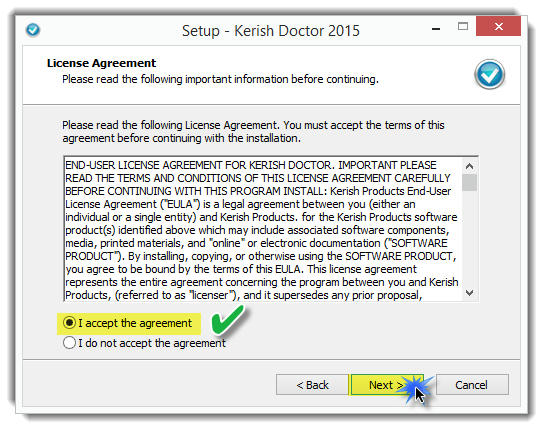Screen dimensions: 543x429
Task: Click the blue checkmark logo in header
Action: (x=489, y=74)
